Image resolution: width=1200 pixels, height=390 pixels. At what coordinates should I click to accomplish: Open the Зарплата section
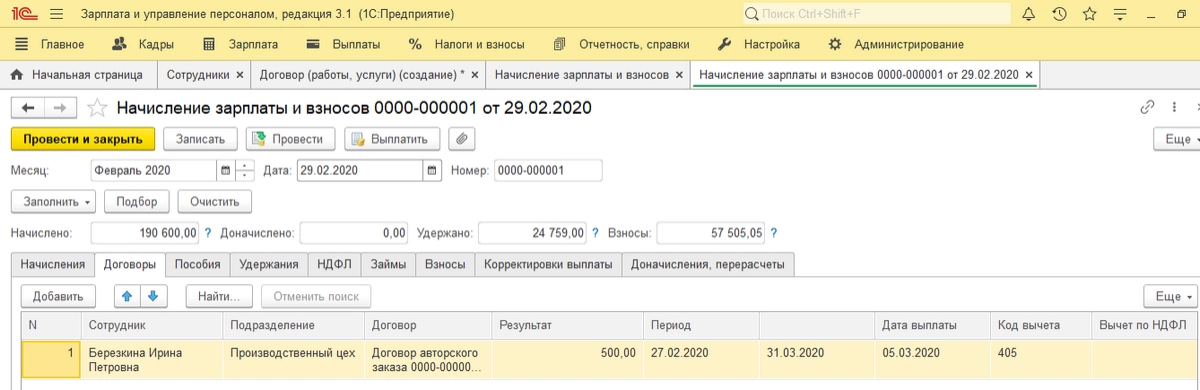click(x=240, y=44)
